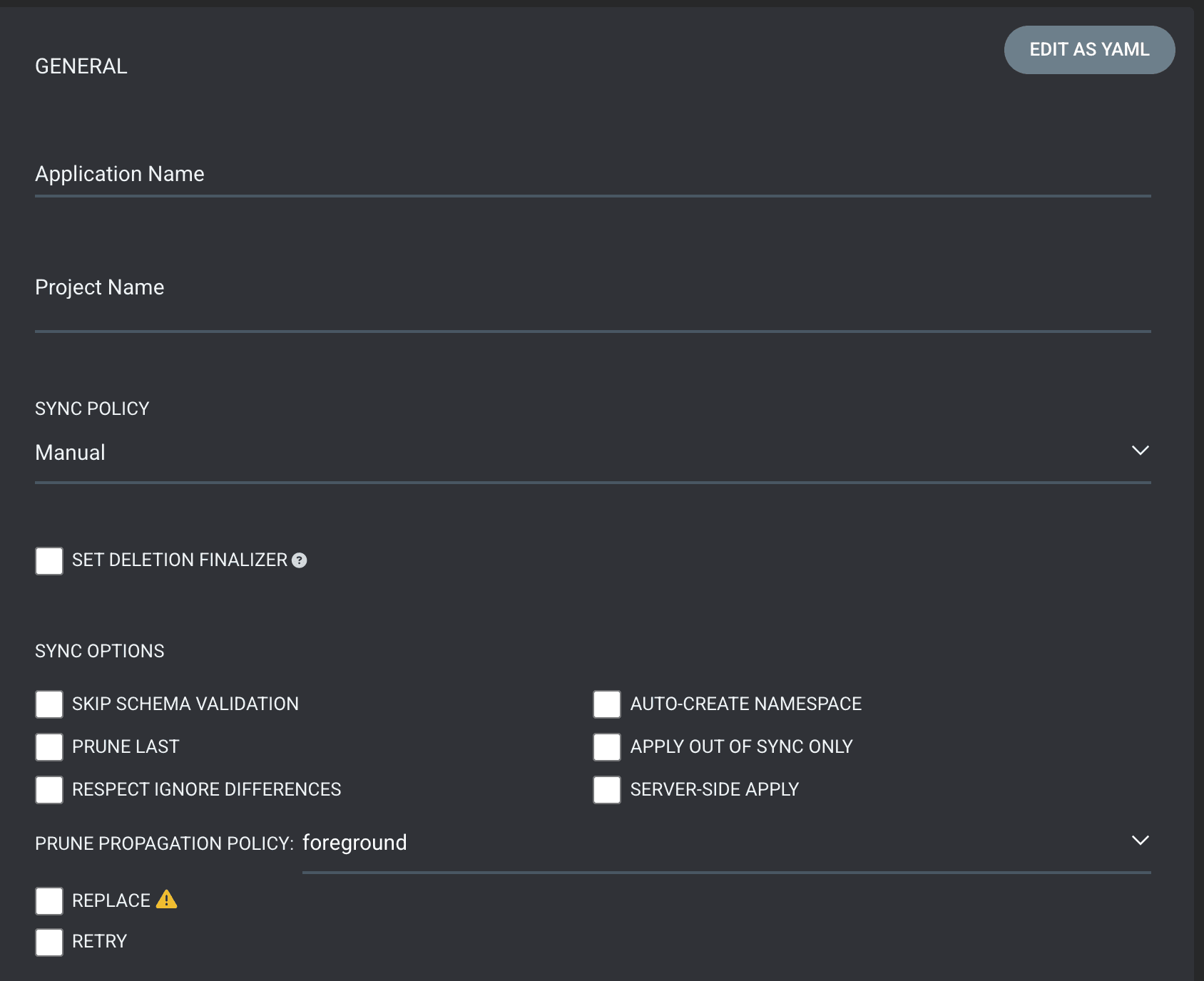
Task: Click the Replace warning triangle icon
Action: click(166, 899)
